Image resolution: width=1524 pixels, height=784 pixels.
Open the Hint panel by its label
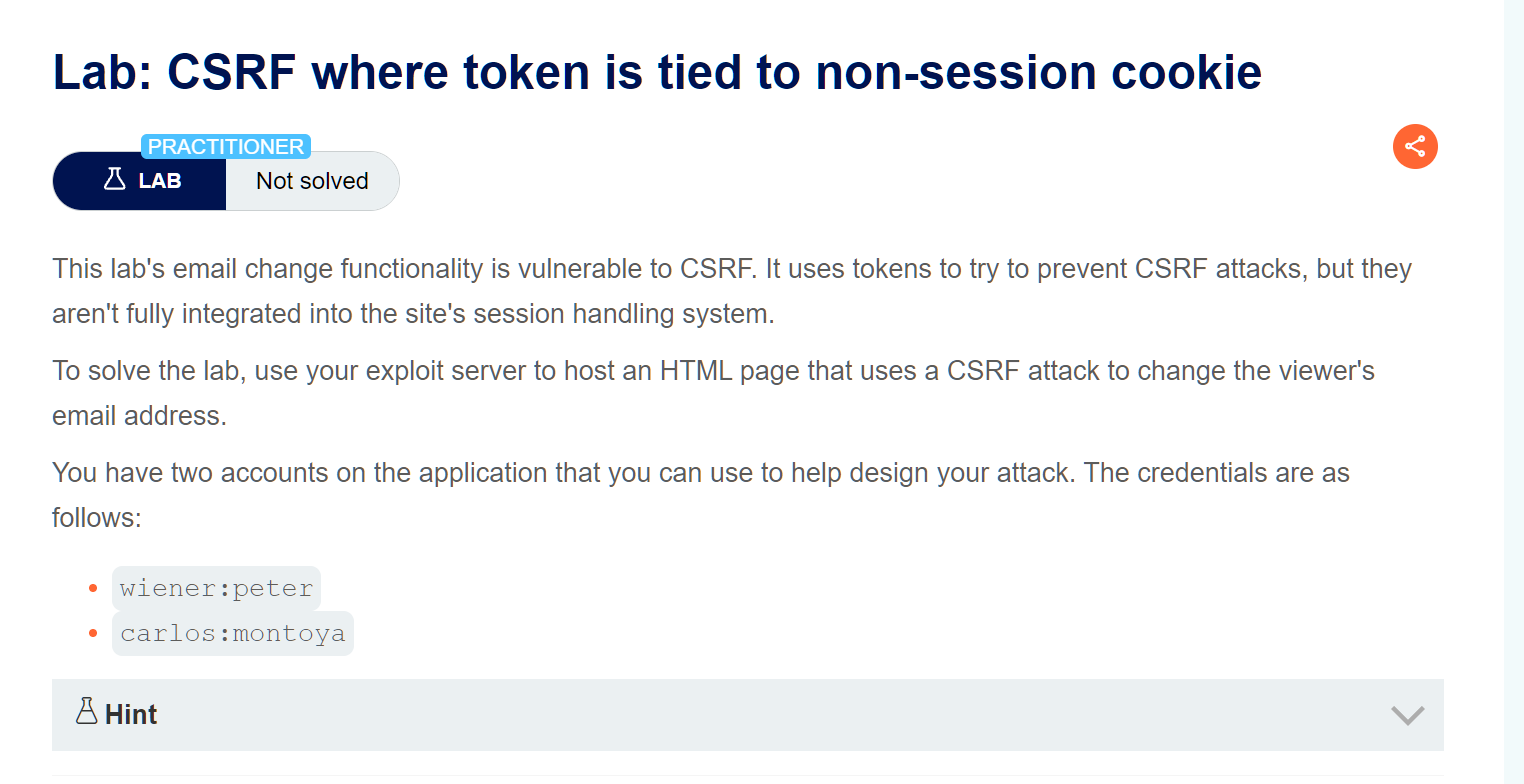(x=131, y=715)
